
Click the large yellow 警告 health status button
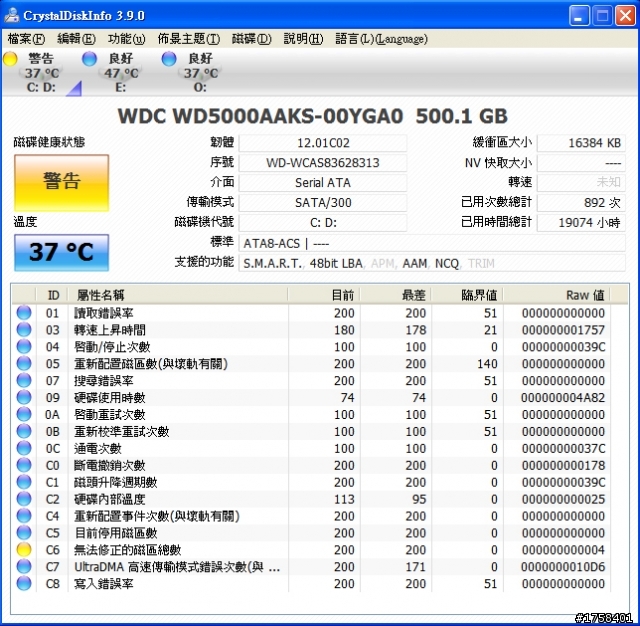(x=61, y=183)
